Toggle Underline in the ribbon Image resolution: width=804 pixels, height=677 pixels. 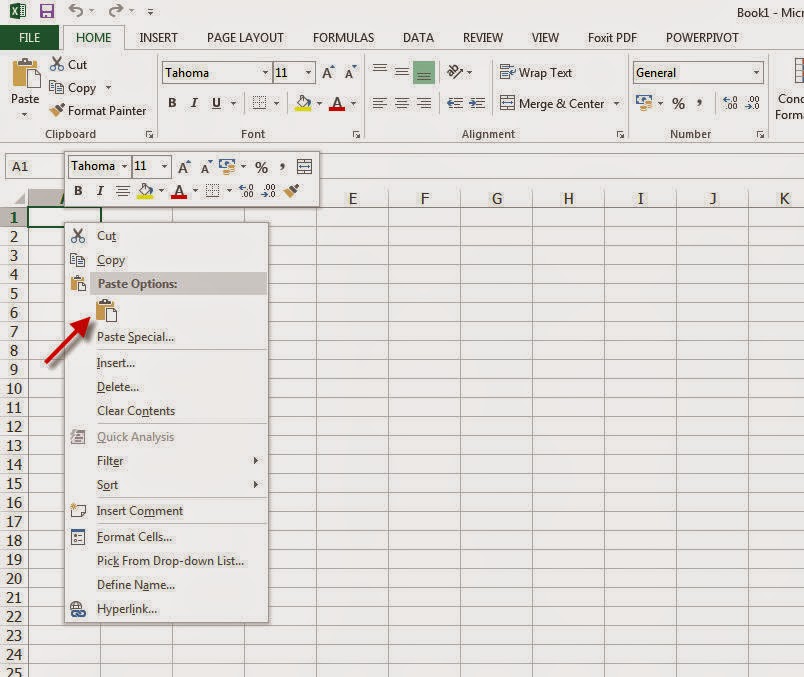tap(216, 103)
